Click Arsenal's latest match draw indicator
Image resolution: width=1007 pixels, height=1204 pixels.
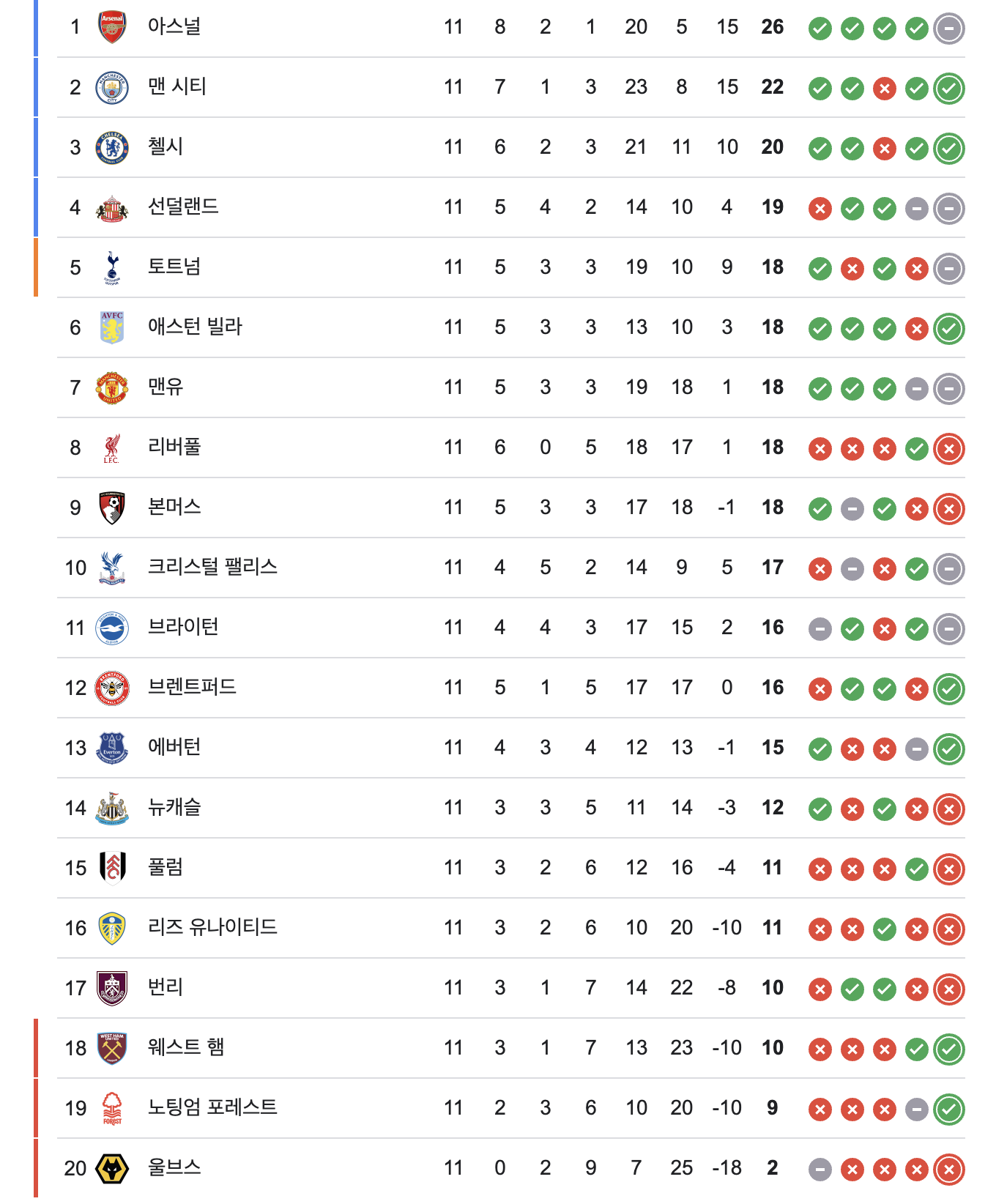coord(949,29)
